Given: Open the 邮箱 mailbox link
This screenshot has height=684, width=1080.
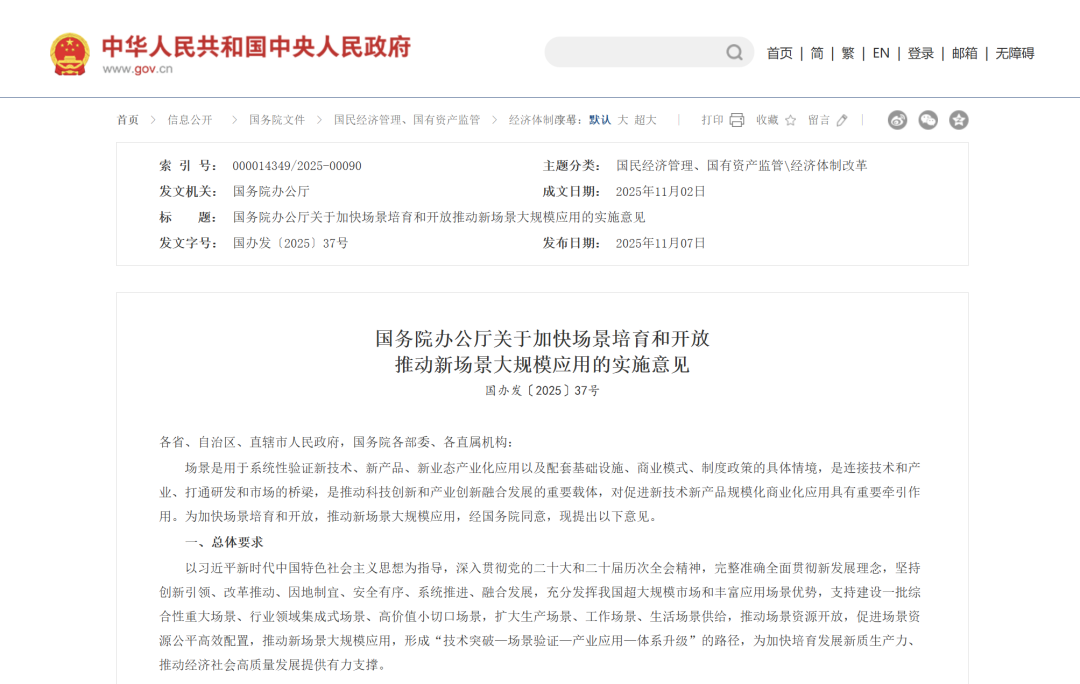Looking at the screenshot, I should click(x=965, y=53).
